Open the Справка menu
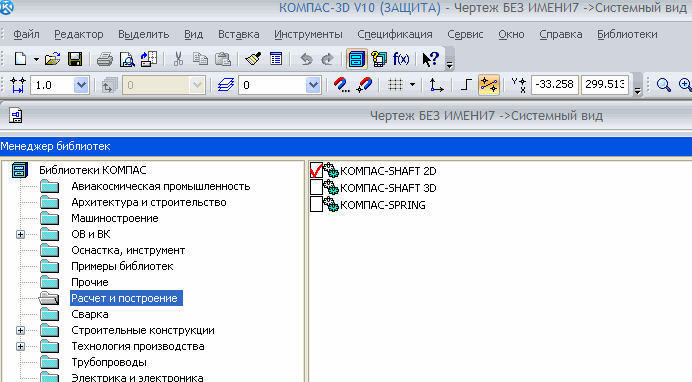The image size is (692, 382). coord(560,34)
